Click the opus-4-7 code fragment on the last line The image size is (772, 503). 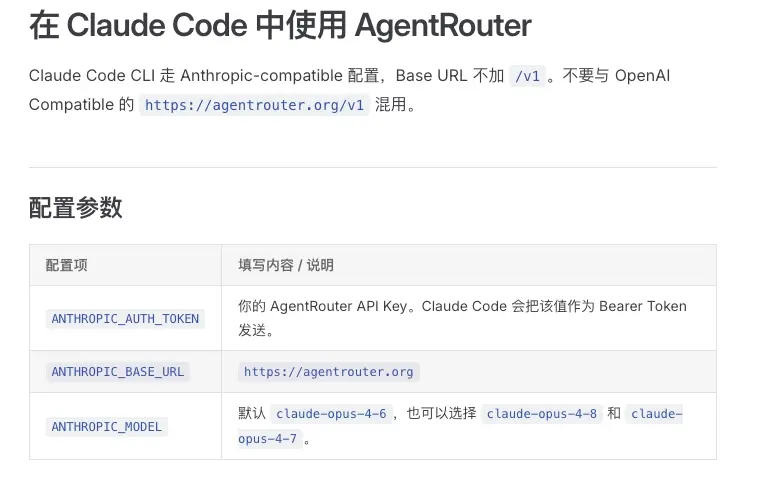pyautogui.click(x=267, y=439)
